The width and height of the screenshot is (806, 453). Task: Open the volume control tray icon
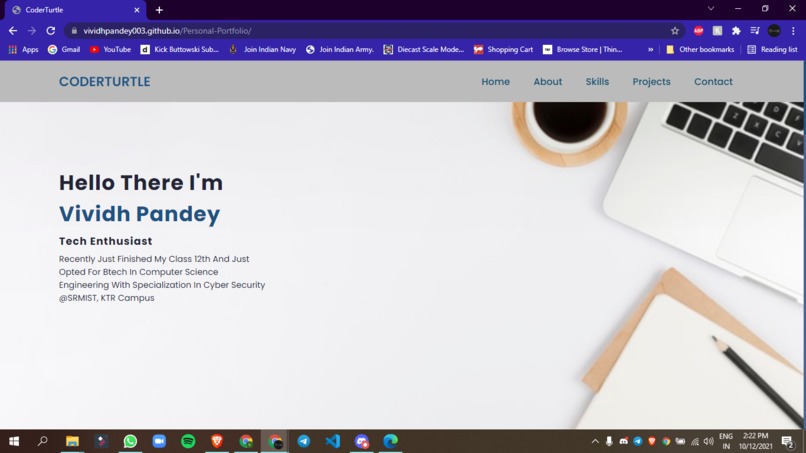tap(709, 441)
